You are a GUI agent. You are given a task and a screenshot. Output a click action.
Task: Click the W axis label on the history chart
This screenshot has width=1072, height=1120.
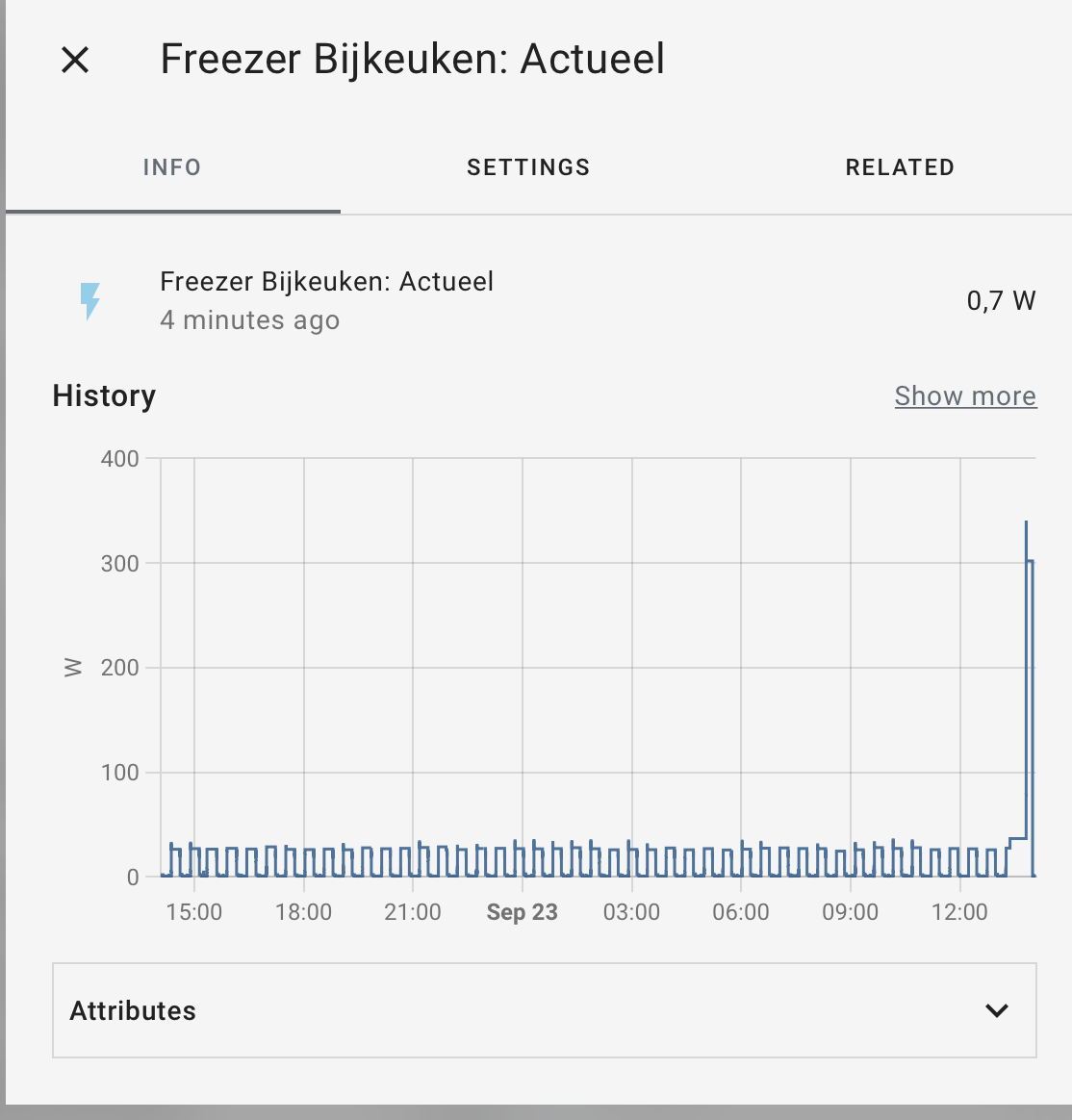coord(70,666)
